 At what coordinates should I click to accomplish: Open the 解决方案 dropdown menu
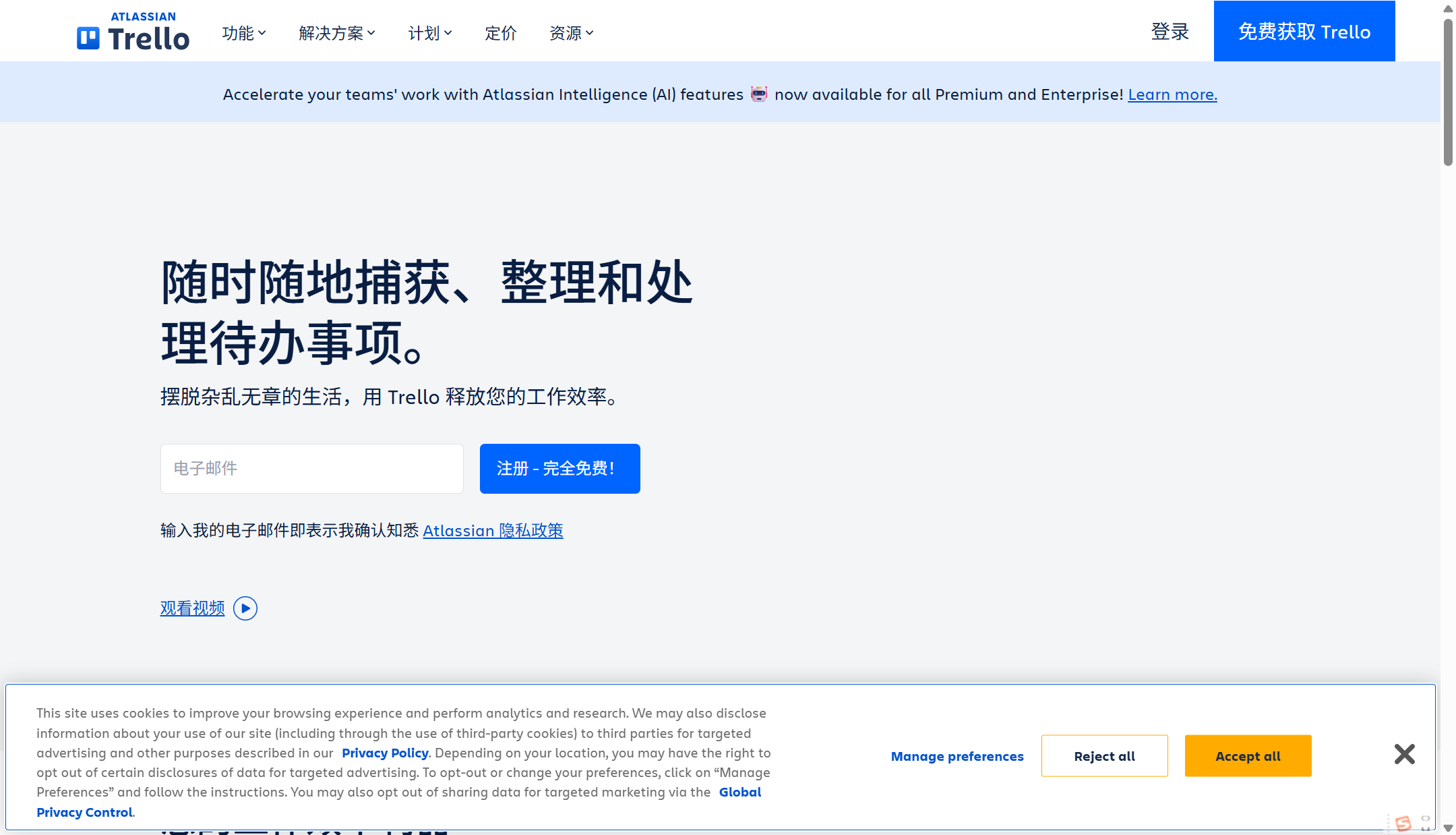(337, 33)
